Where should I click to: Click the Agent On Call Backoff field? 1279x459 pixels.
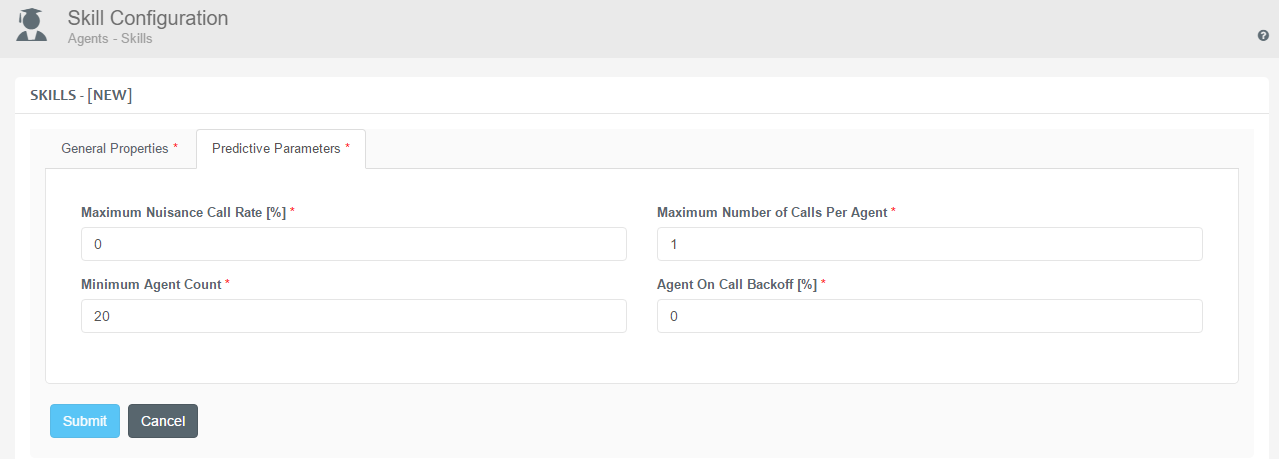pyautogui.click(x=930, y=316)
